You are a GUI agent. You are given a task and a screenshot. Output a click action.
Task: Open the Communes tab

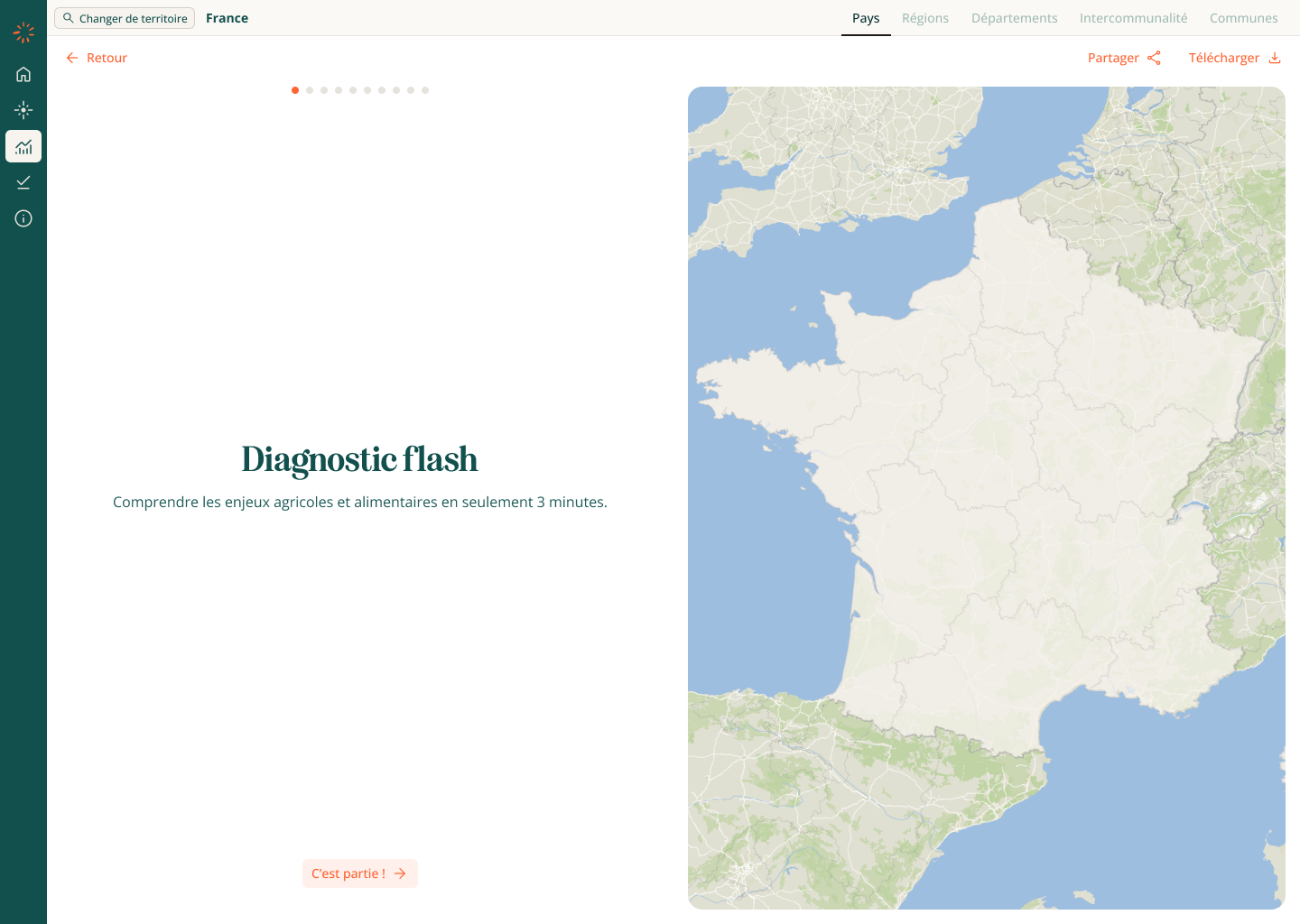1243,18
